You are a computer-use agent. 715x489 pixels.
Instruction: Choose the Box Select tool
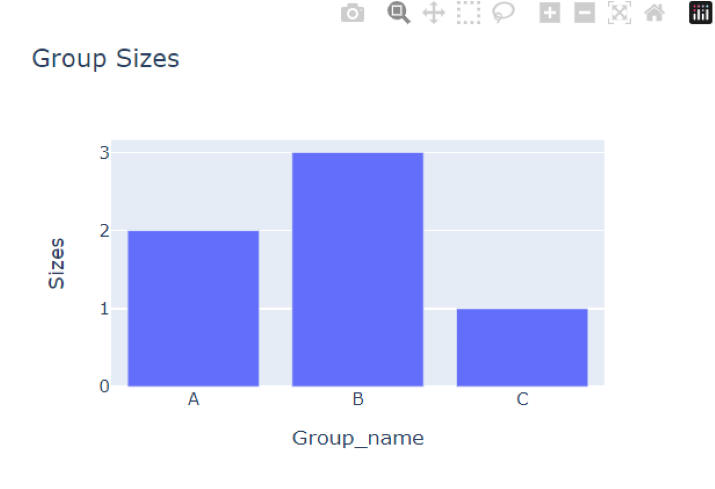pos(468,13)
